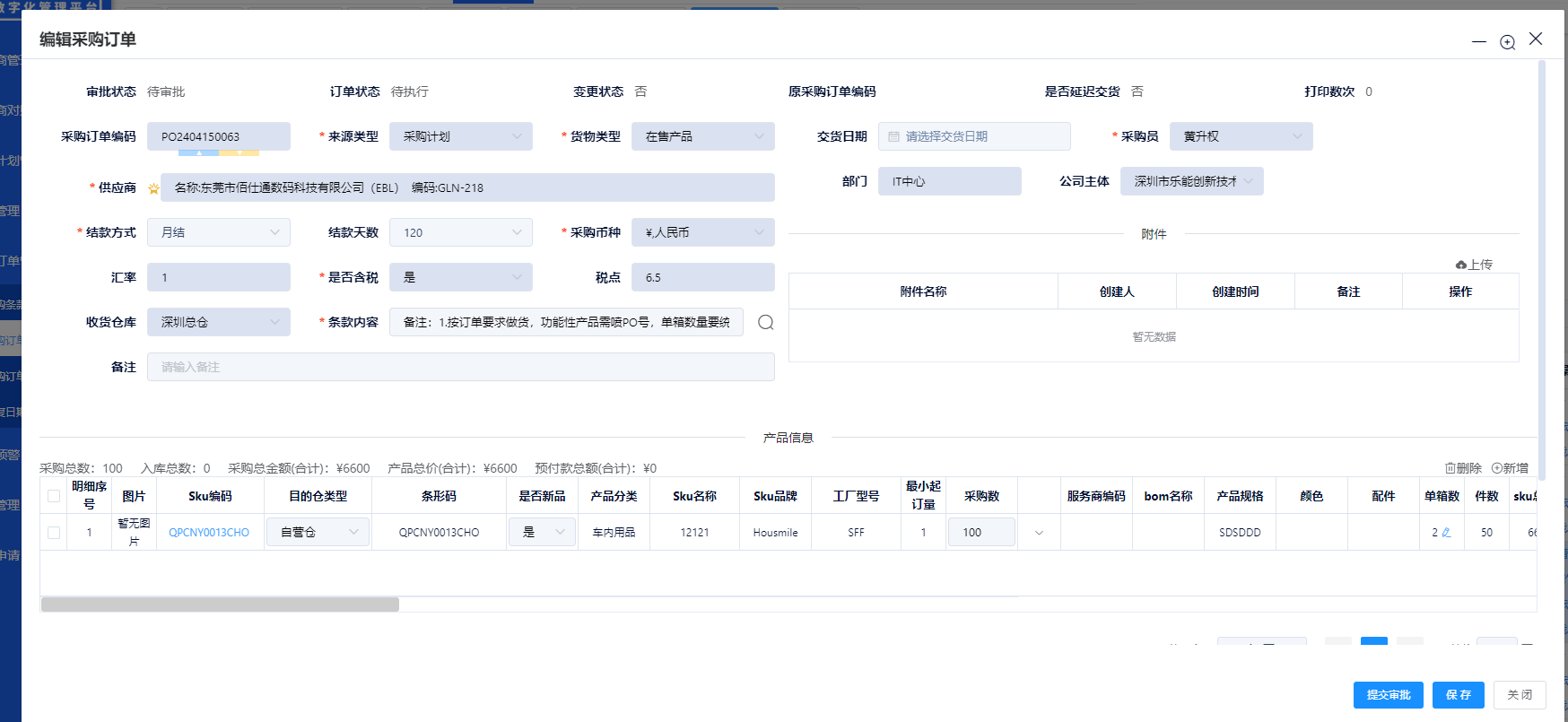Click the 备注 input field
The width and height of the screenshot is (1568, 722).
460,367
